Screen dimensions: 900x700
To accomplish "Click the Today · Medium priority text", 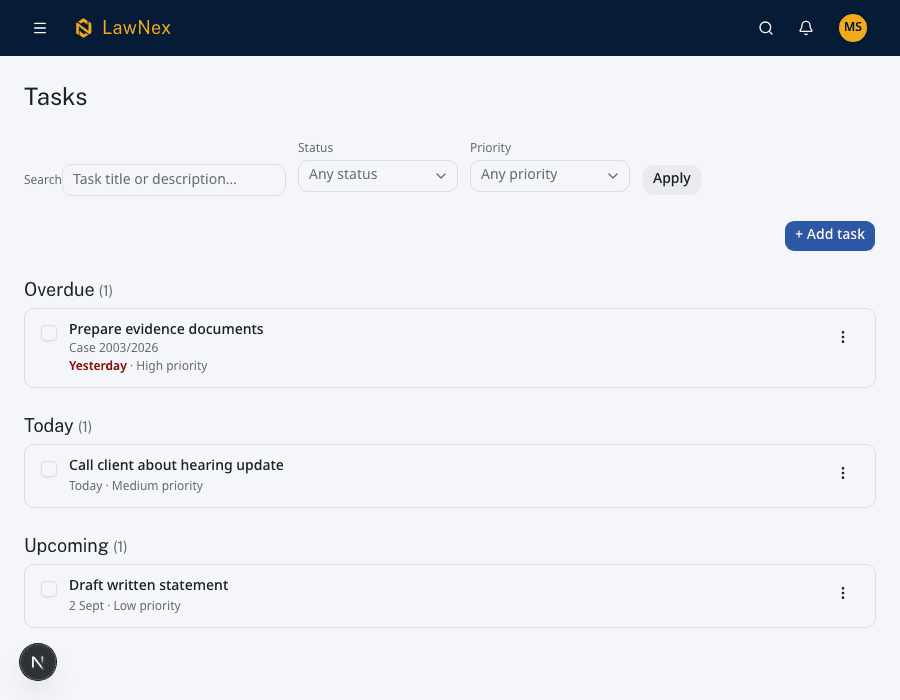I will (136, 486).
